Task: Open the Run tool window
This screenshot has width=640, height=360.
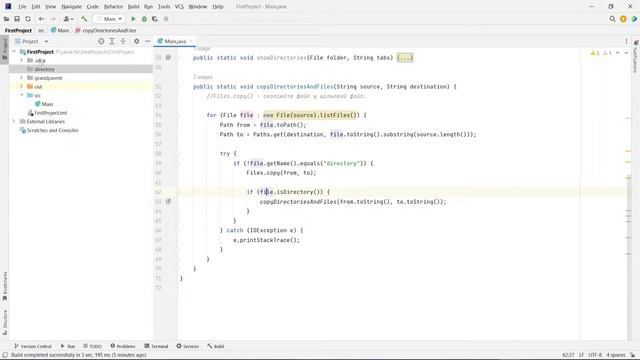Action: 68,346
